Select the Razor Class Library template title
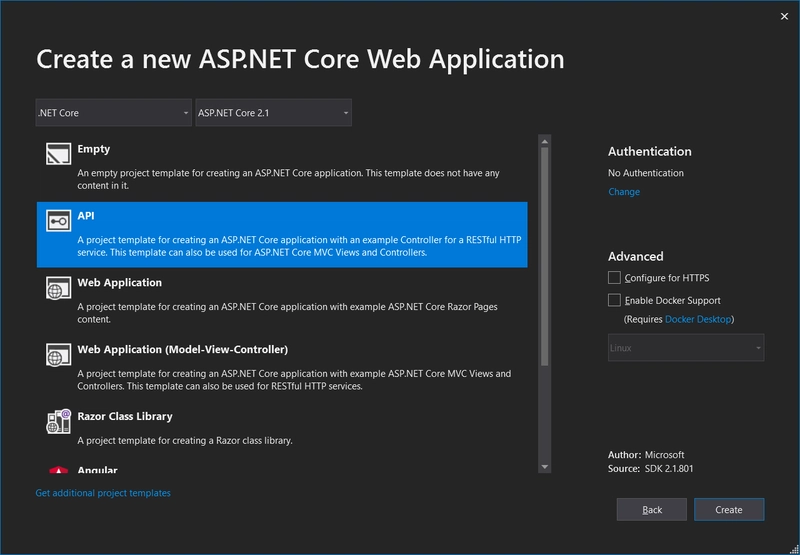800x555 pixels. (x=125, y=416)
